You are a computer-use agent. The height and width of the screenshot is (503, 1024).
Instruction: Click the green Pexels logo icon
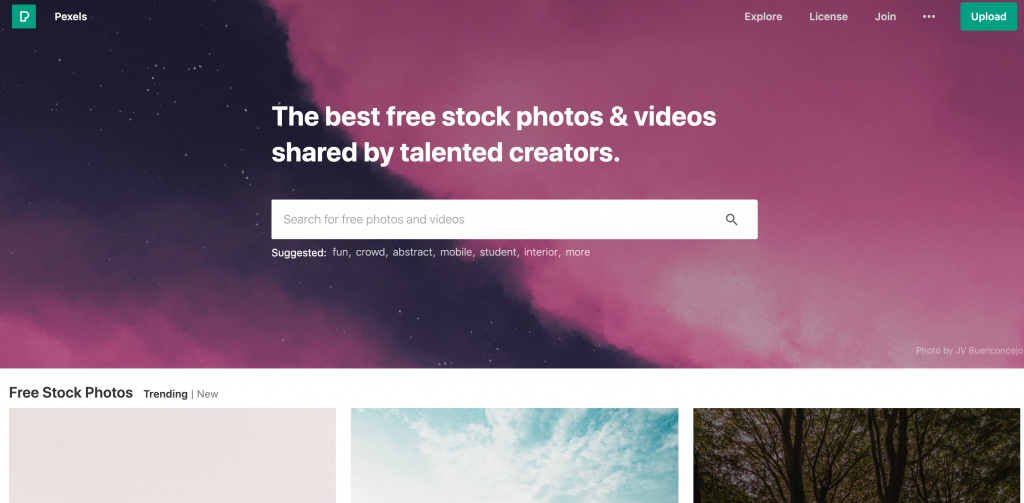click(24, 16)
